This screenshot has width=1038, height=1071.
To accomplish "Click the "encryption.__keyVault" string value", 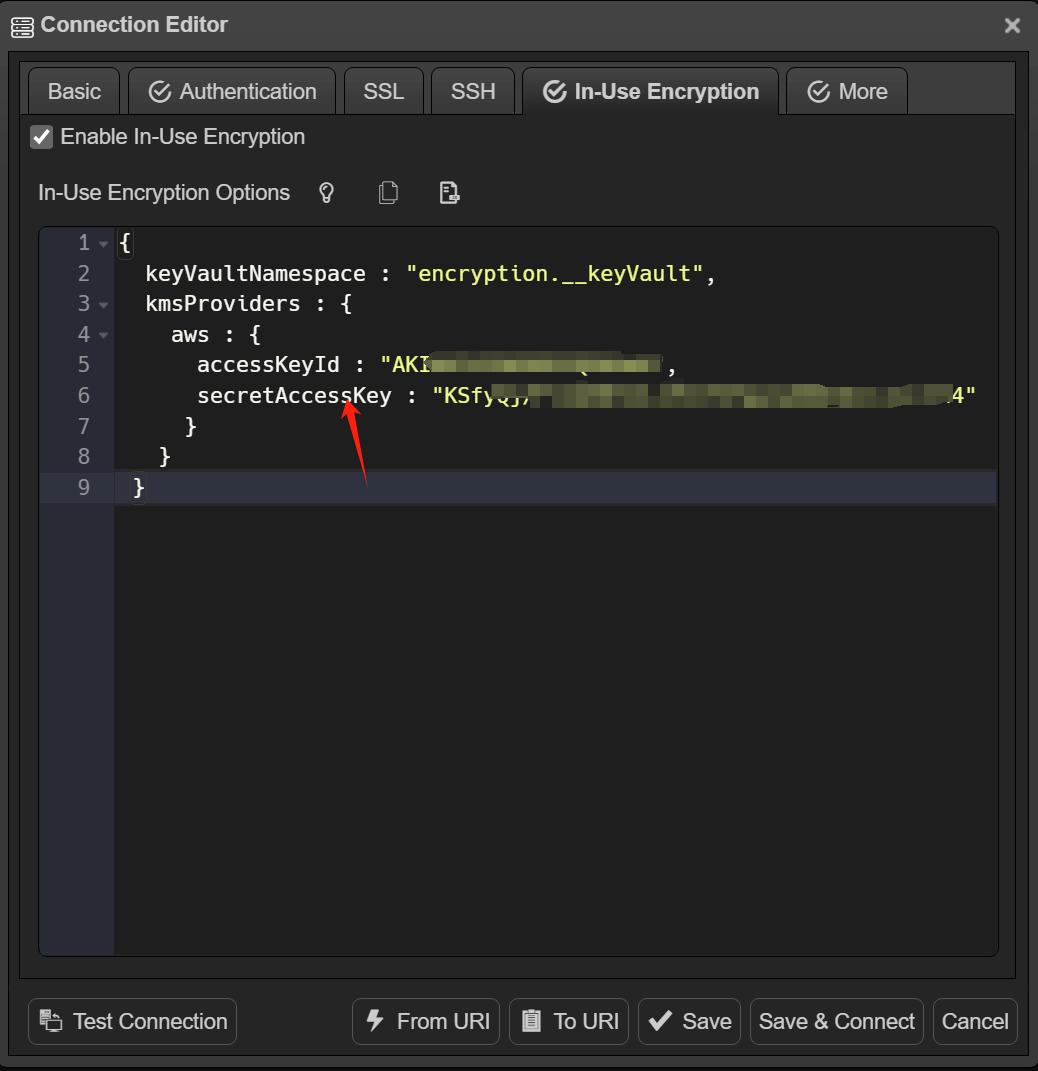I will [x=555, y=274].
